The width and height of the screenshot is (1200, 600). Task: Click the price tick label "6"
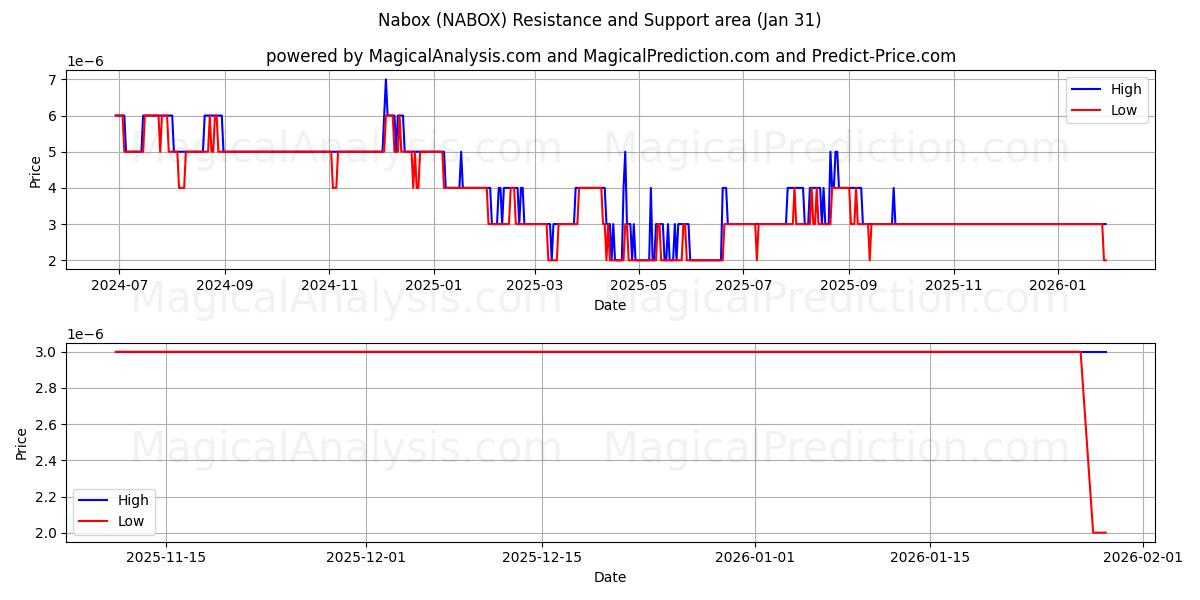tap(54, 116)
